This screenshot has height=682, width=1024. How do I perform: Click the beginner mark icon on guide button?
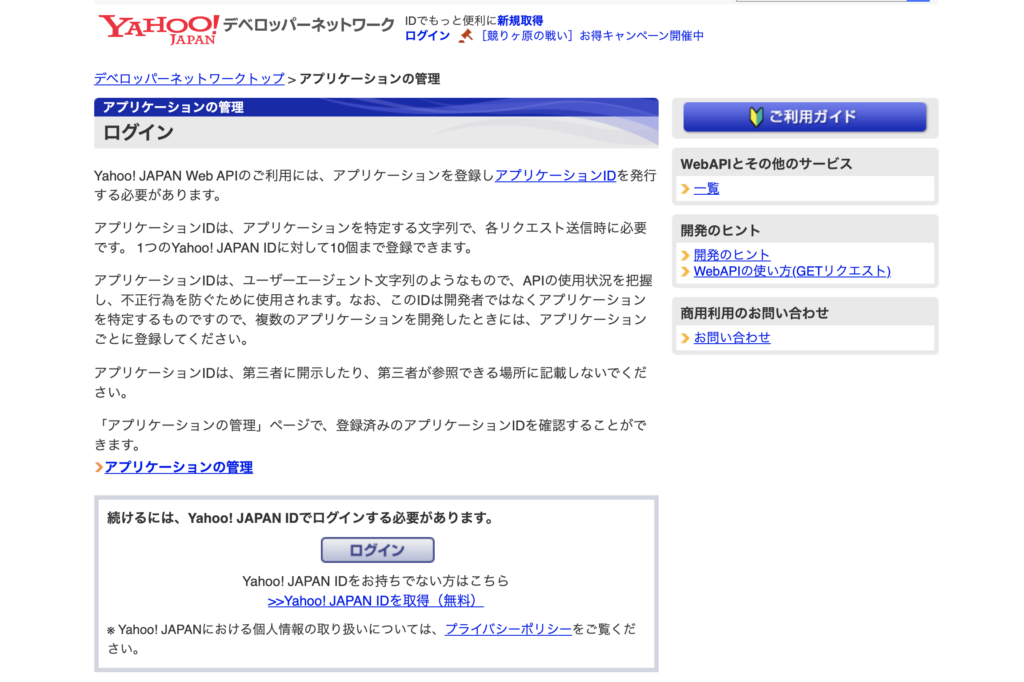[756, 117]
